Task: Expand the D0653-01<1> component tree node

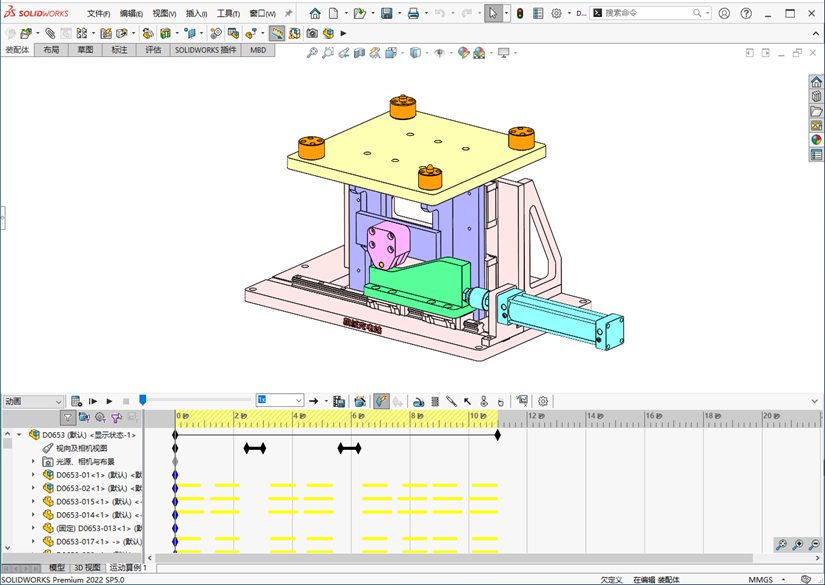Action: click(x=33, y=475)
